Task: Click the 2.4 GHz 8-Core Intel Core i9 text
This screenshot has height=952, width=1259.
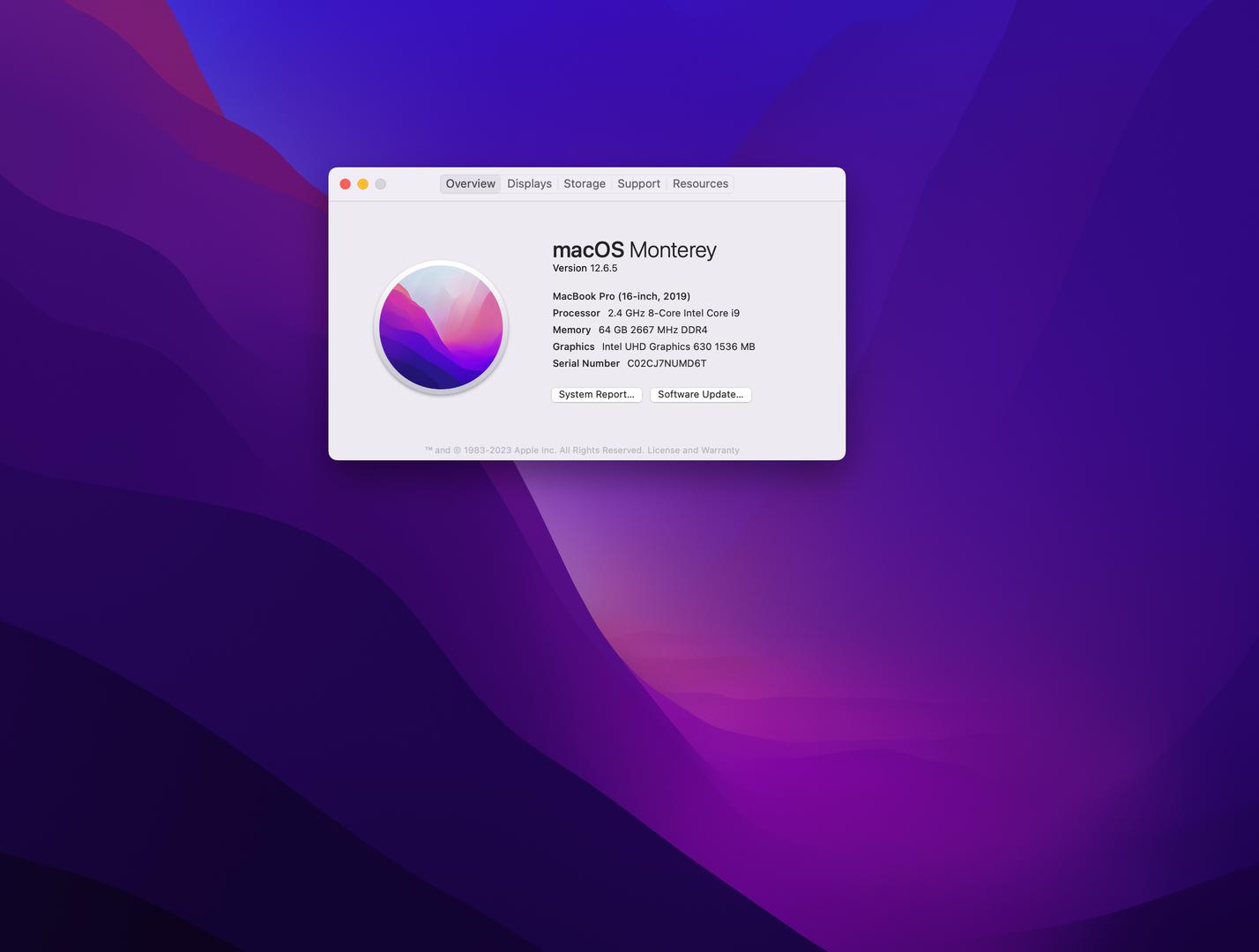Action: (674, 313)
